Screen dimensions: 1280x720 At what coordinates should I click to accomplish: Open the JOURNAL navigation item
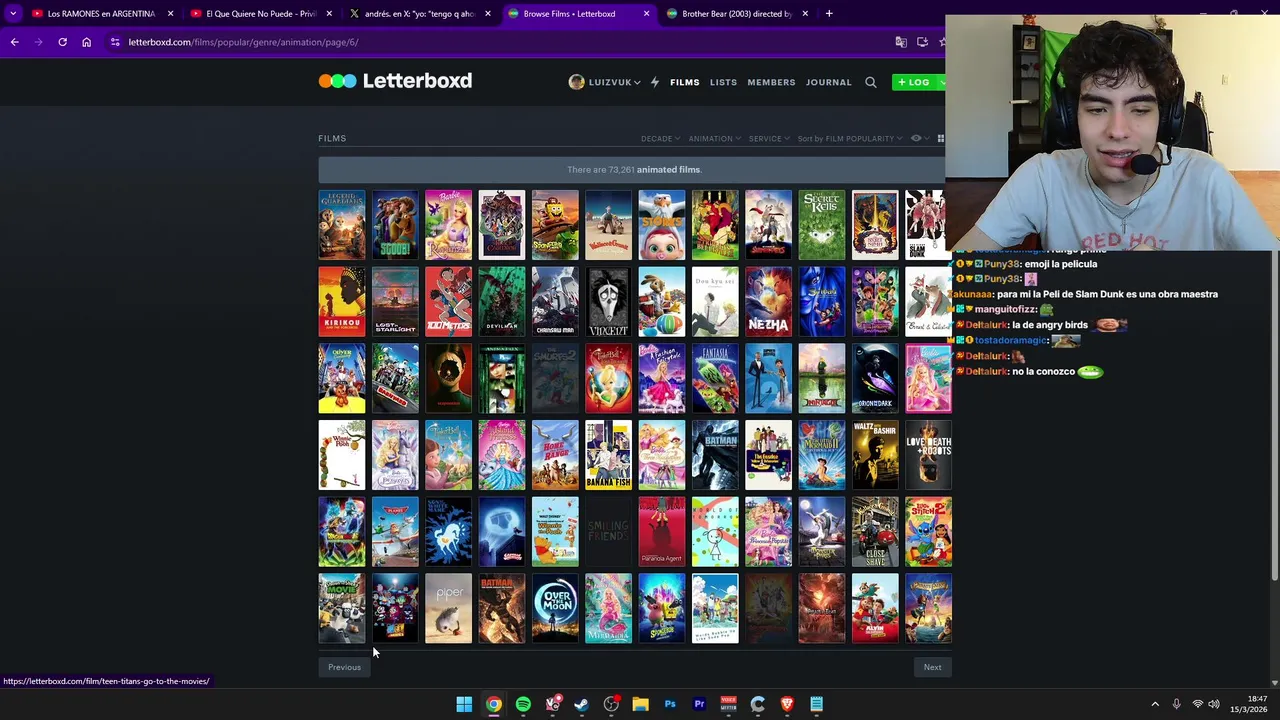coord(829,82)
